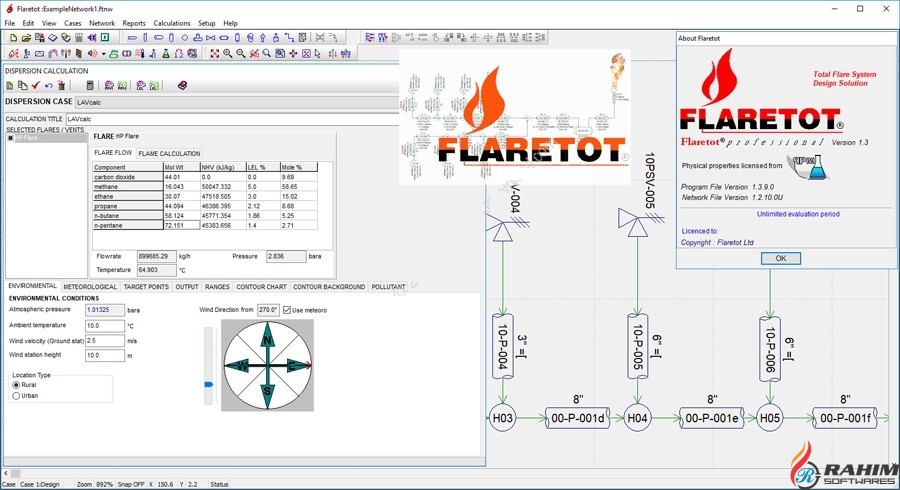Click the wind direction compass rose
The height and width of the screenshot is (490, 900).
tap(267, 365)
